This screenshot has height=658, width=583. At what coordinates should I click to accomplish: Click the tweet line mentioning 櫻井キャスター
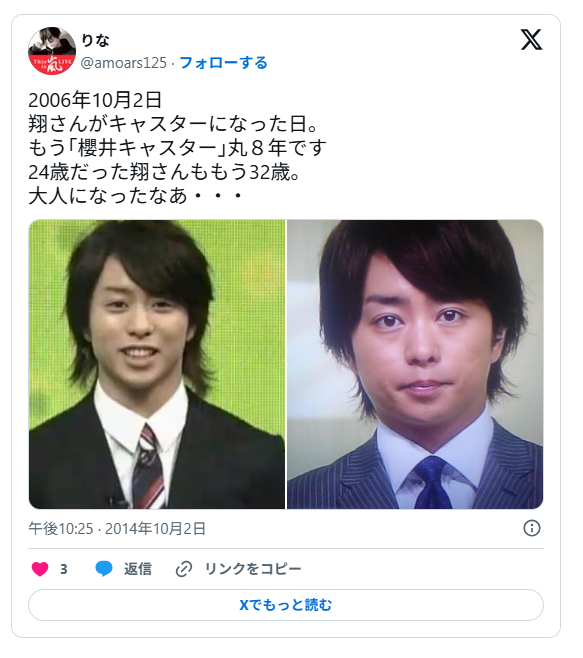(x=177, y=148)
